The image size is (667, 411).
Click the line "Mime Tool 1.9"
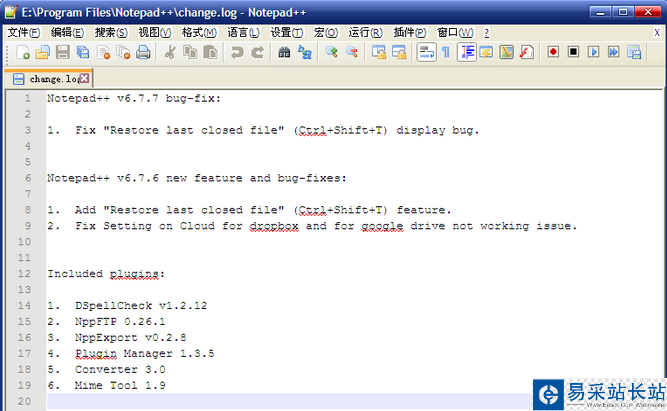point(120,385)
